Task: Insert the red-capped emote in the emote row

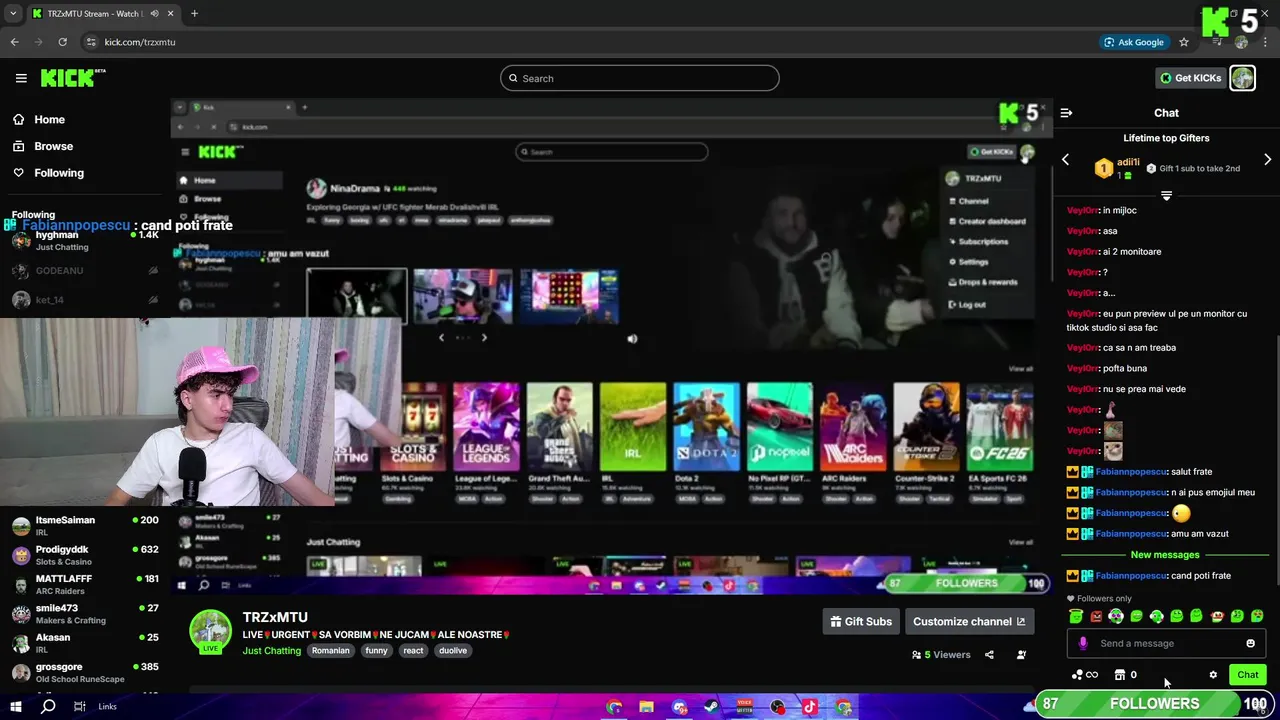Action: point(1217,616)
